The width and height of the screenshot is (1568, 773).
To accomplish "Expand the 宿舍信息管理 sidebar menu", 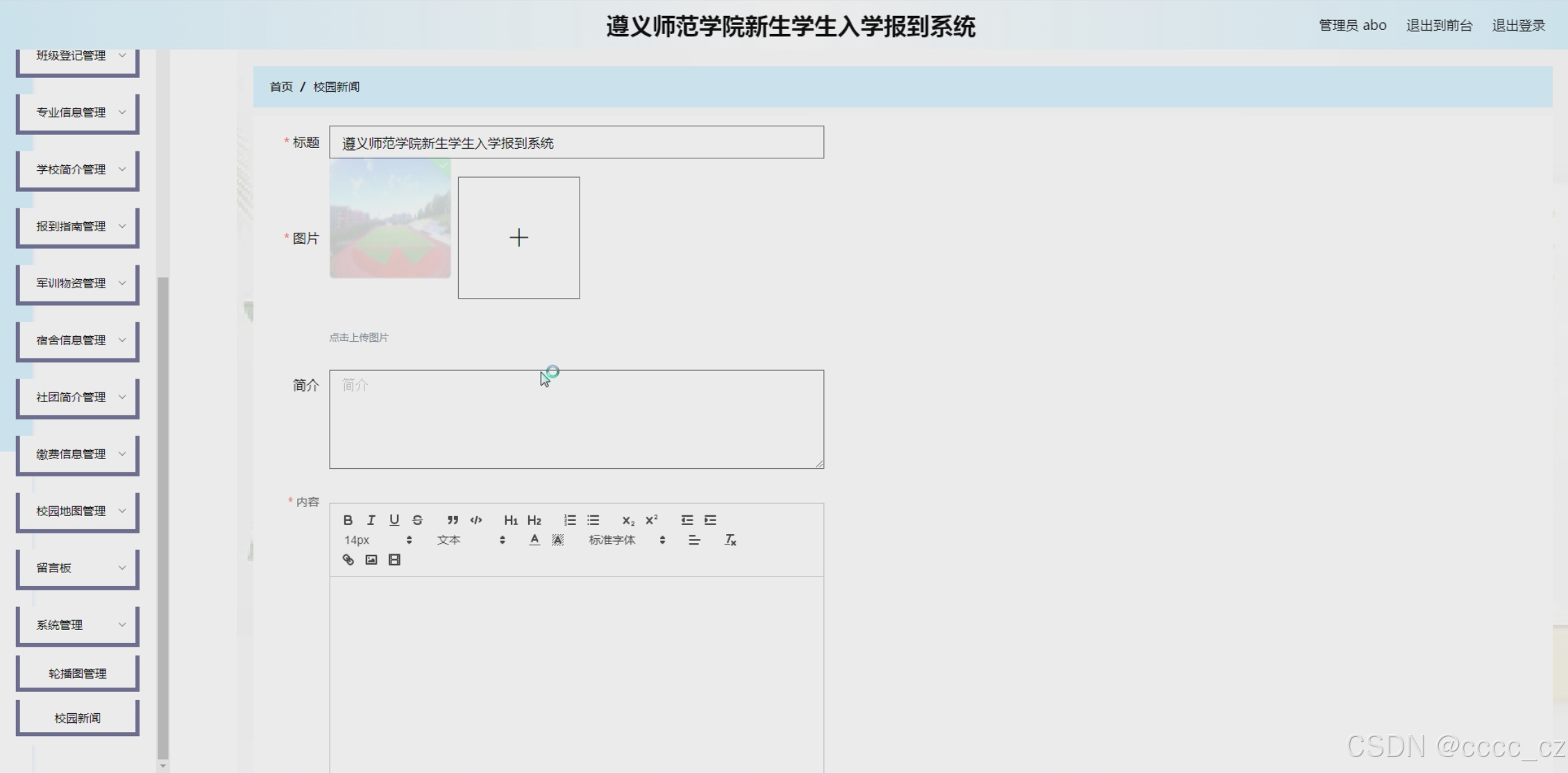I will click(78, 340).
